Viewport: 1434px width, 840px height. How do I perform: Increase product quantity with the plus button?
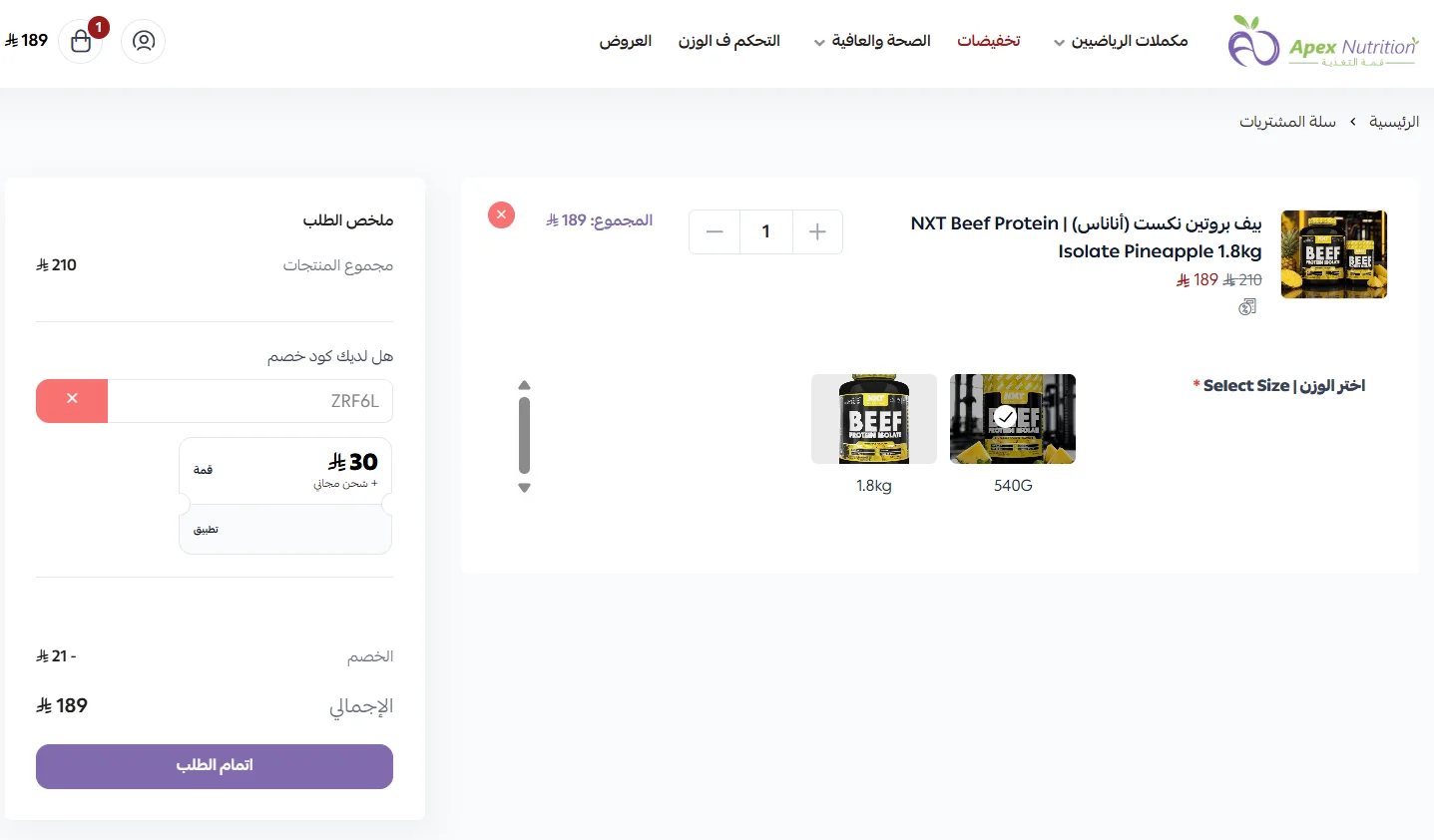(817, 231)
